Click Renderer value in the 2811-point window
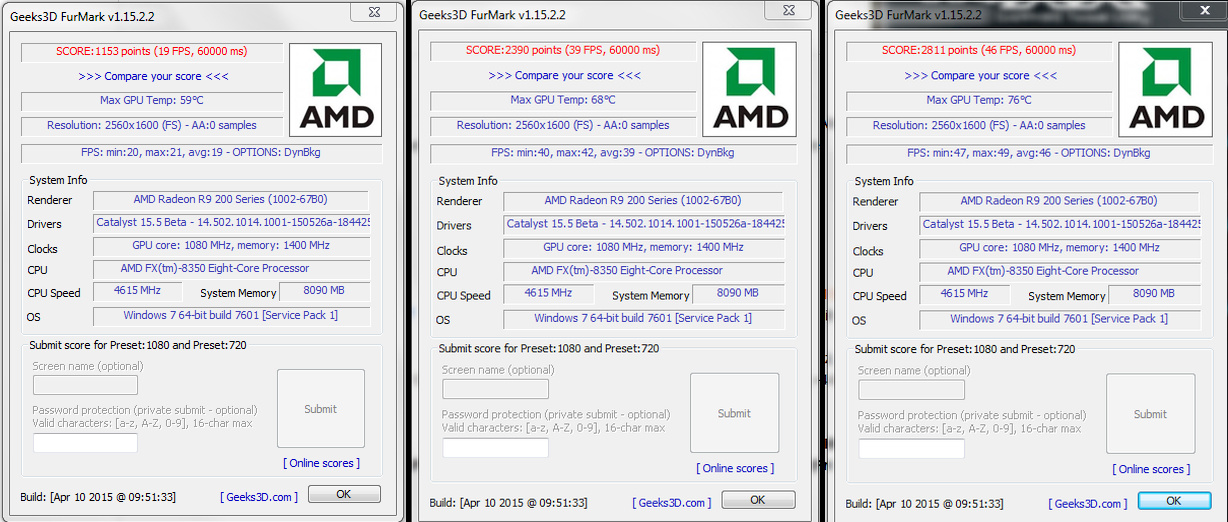This screenshot has height=522, width=1228. [x=1059, y=201]
